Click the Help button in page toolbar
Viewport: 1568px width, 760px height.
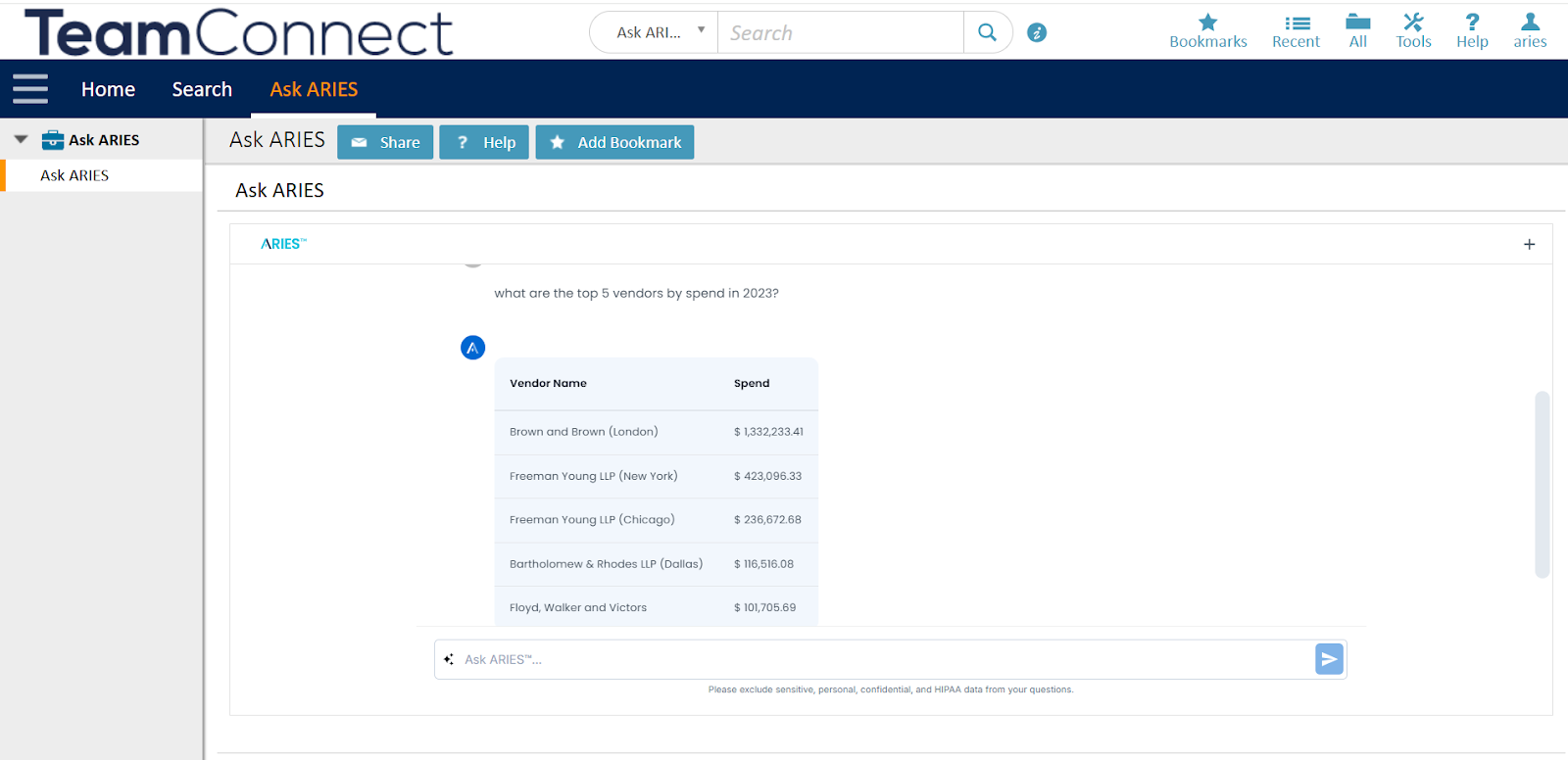[x=484, y=142]
